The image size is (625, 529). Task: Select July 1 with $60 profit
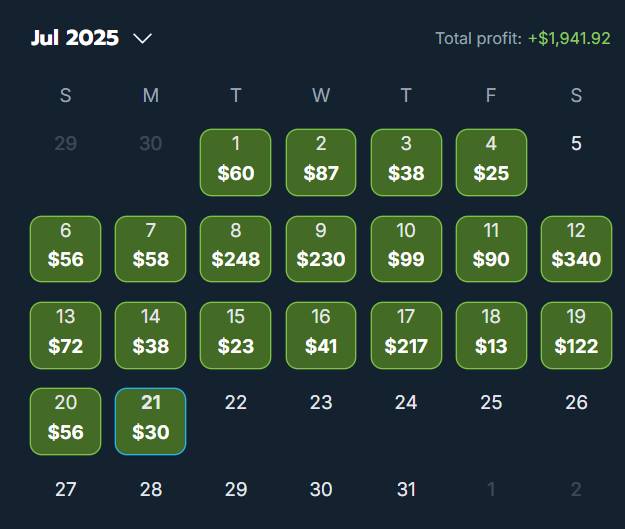236,162
